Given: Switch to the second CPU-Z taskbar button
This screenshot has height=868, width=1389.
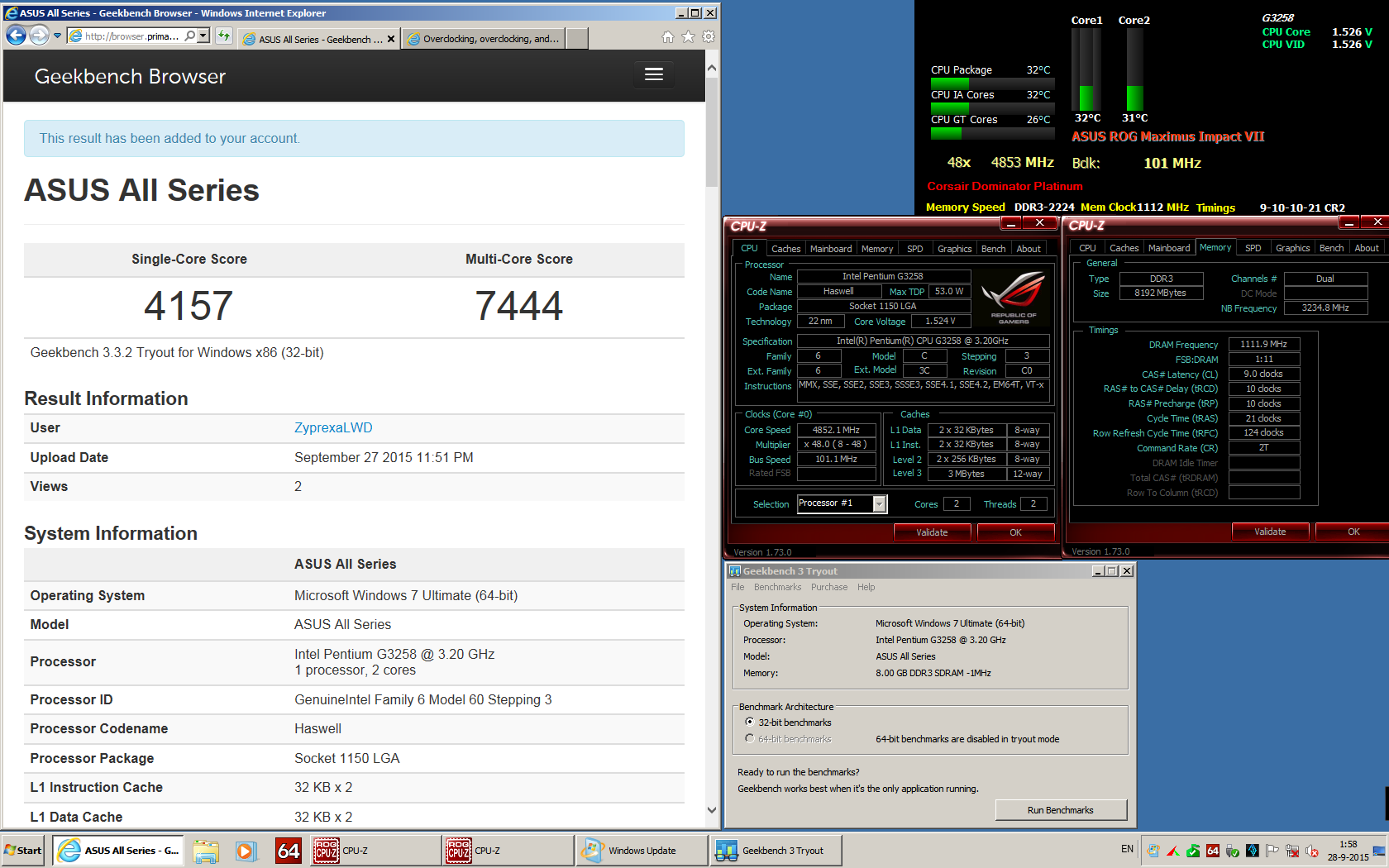Looking at the screenshot, I should point(508,851).
